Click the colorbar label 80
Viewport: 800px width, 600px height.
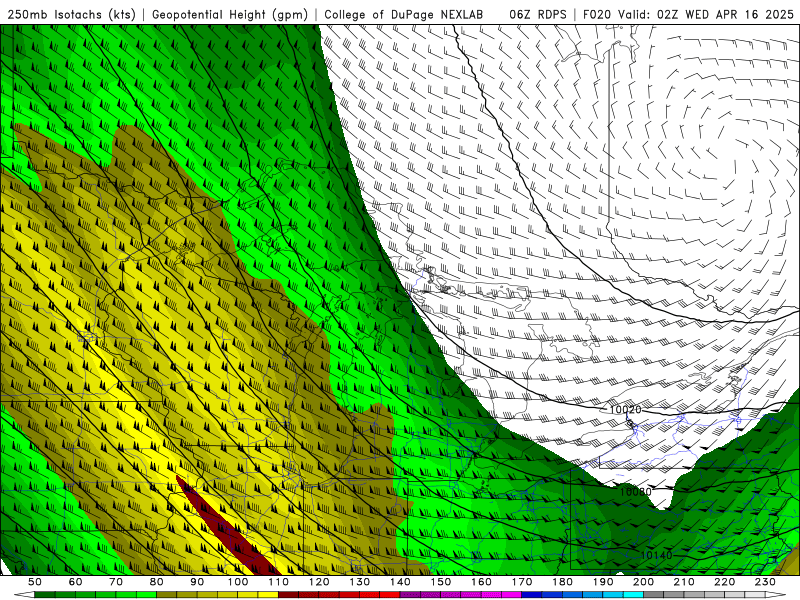coord(157,582)
